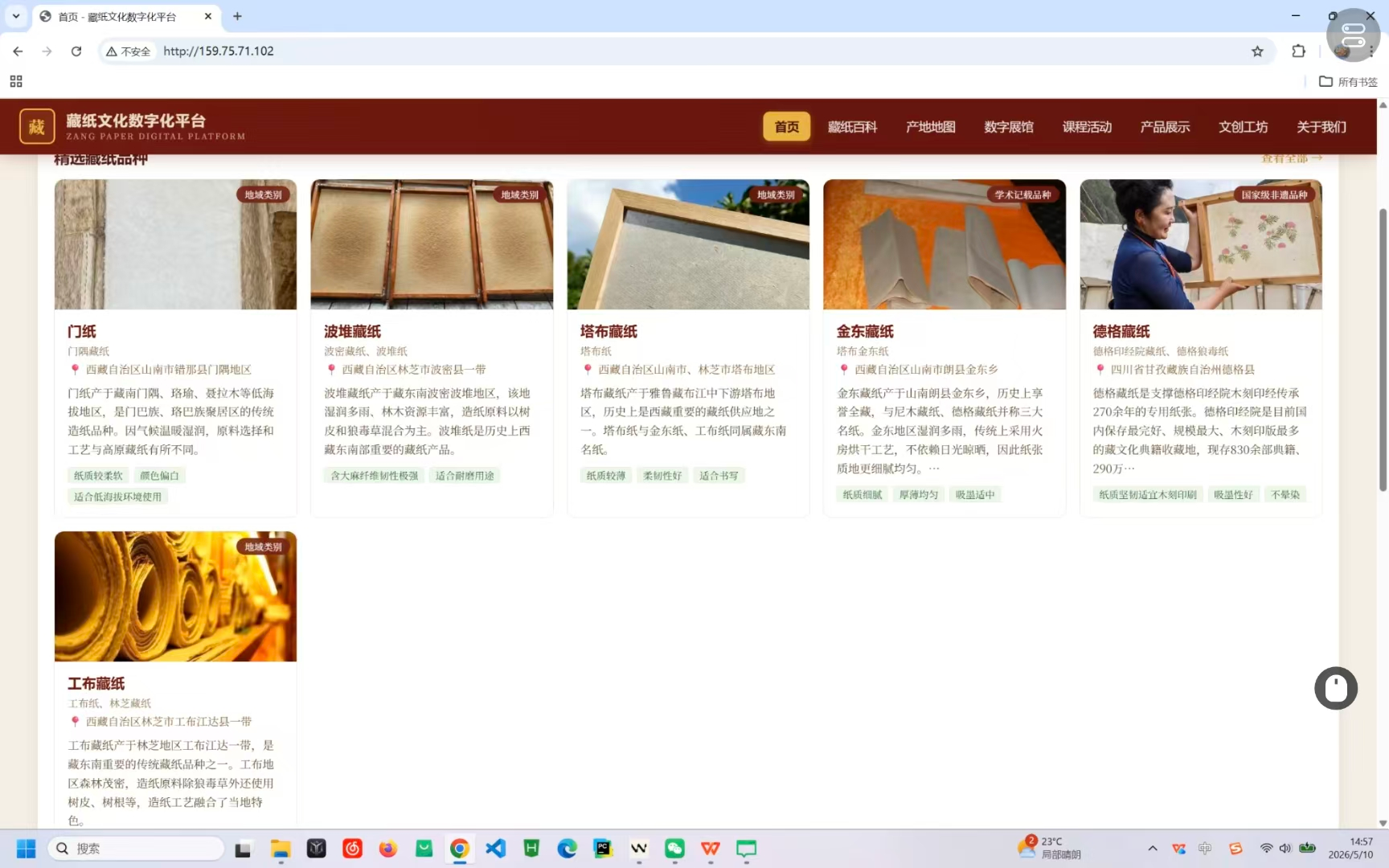
Task: Open the 塔布藏纸 card title
Action: click(608, 331)
